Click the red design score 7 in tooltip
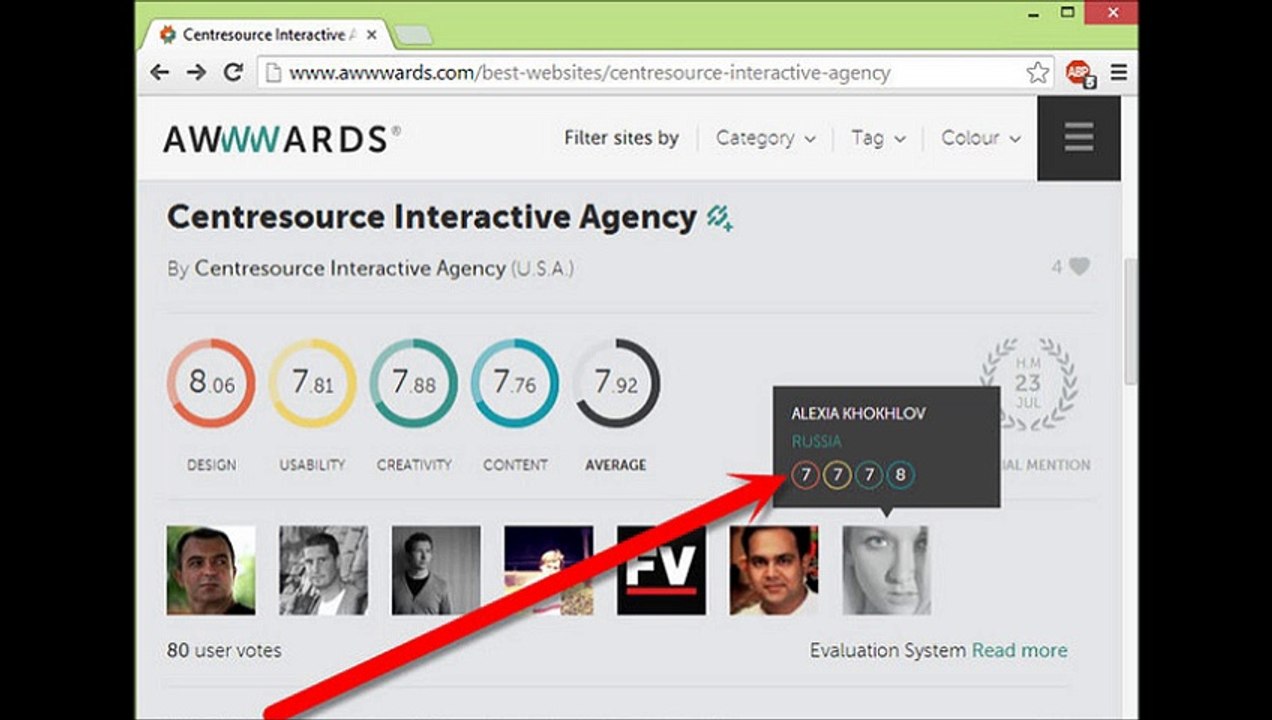 pos(805,475)
